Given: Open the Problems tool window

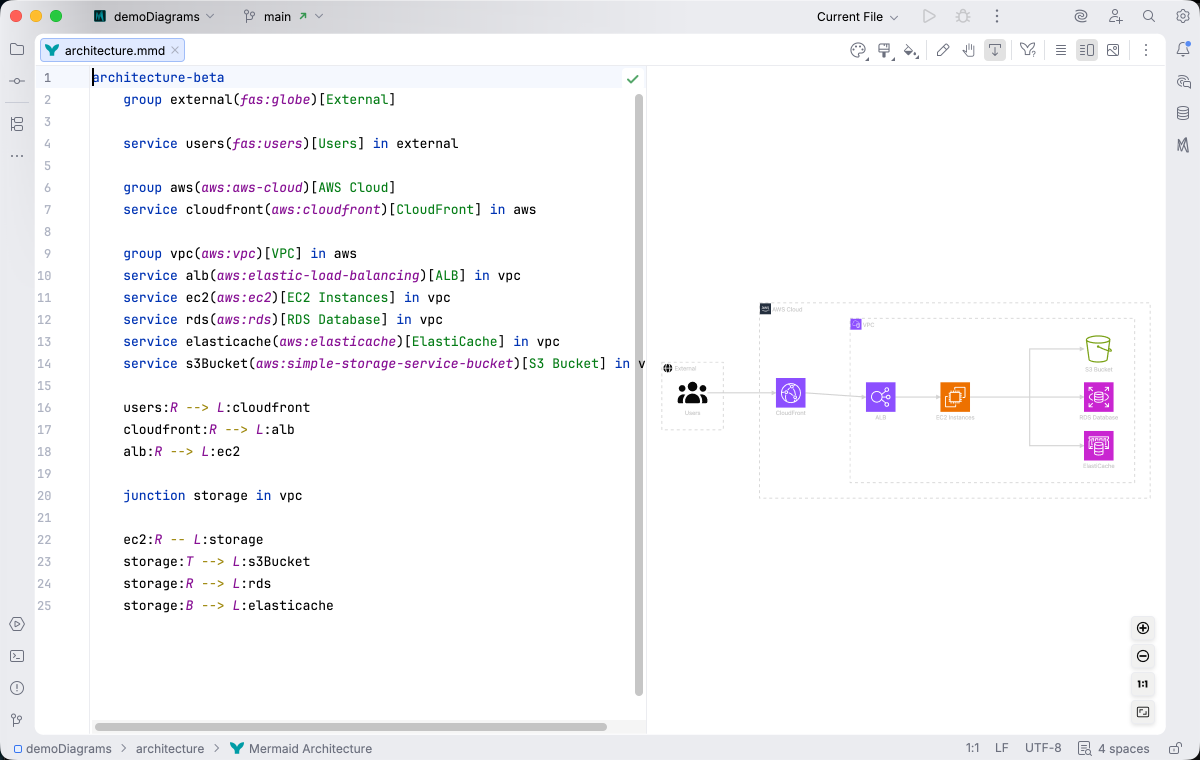Looking at the screenshot, I should [17, 688].
